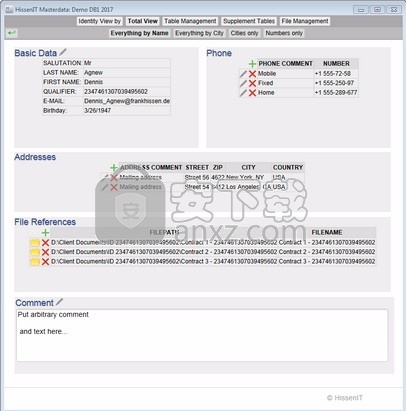Viewport: 406px width, 411px height.
Task: Edit the Fixed phone entry
Action: (244, 83)
